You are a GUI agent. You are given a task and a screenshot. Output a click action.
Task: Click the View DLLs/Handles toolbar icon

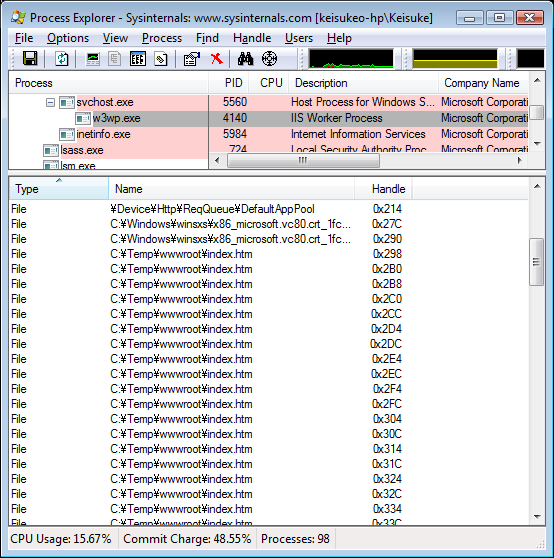pos(160,59)
